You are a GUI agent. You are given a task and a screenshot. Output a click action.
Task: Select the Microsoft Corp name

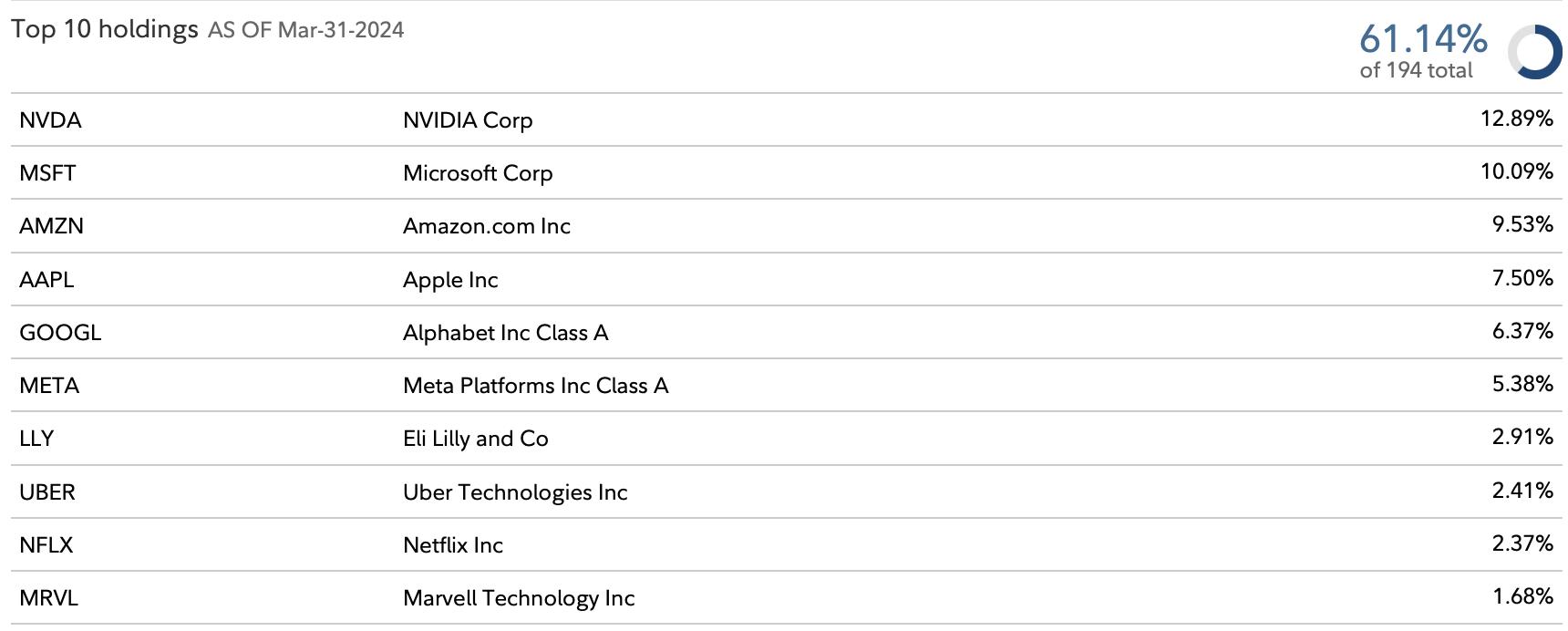pyautogui.click(x=478, y=173)
